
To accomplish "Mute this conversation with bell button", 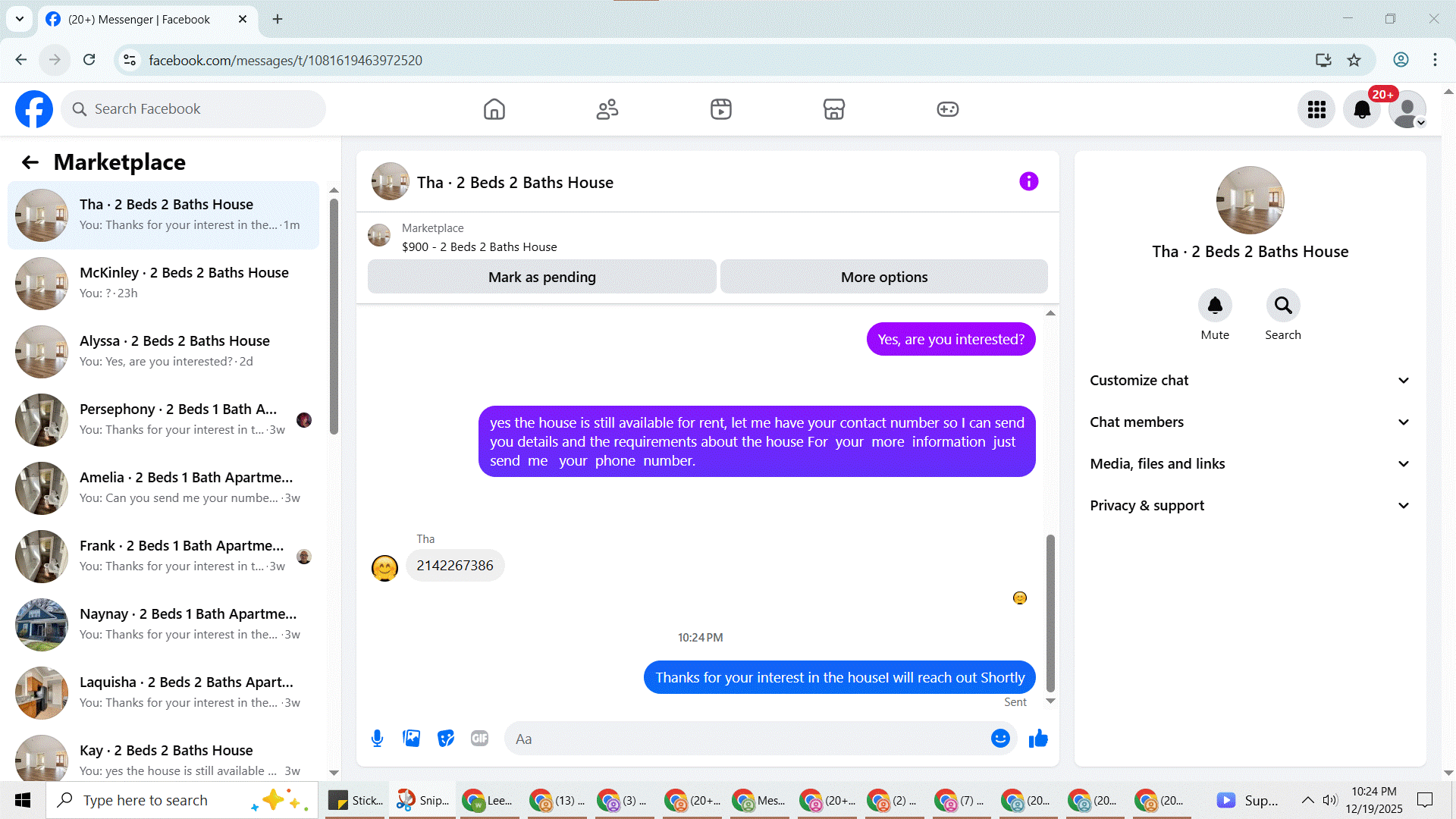I will pos(1215,306).
